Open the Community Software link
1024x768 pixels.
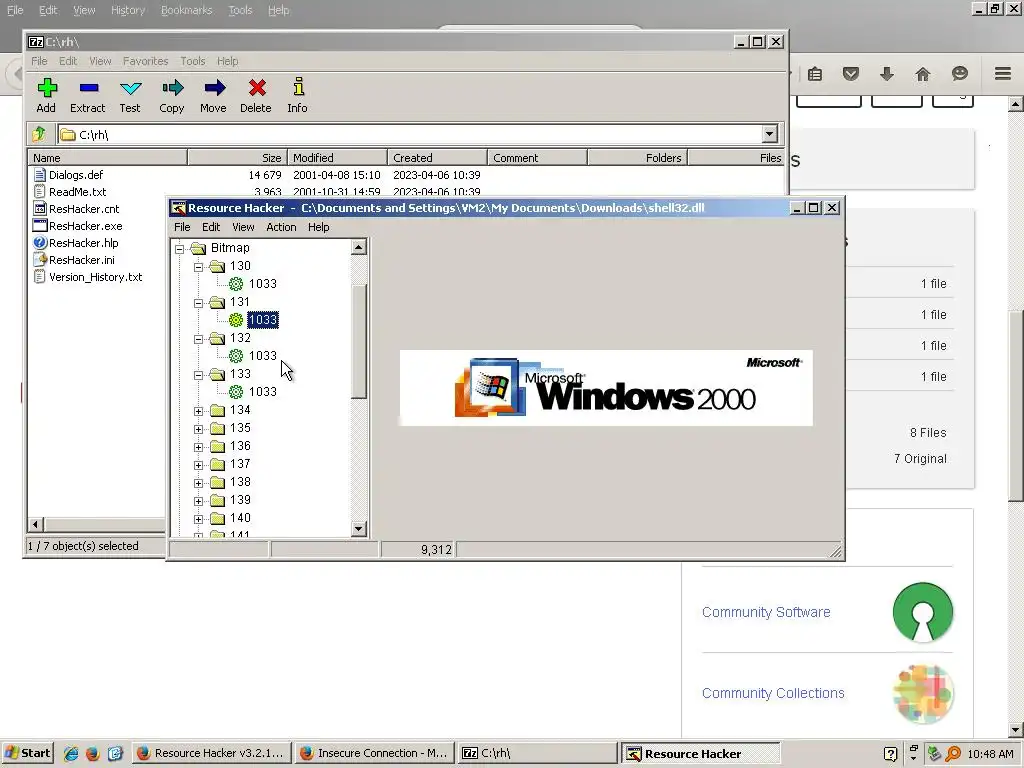click(766, 612)
